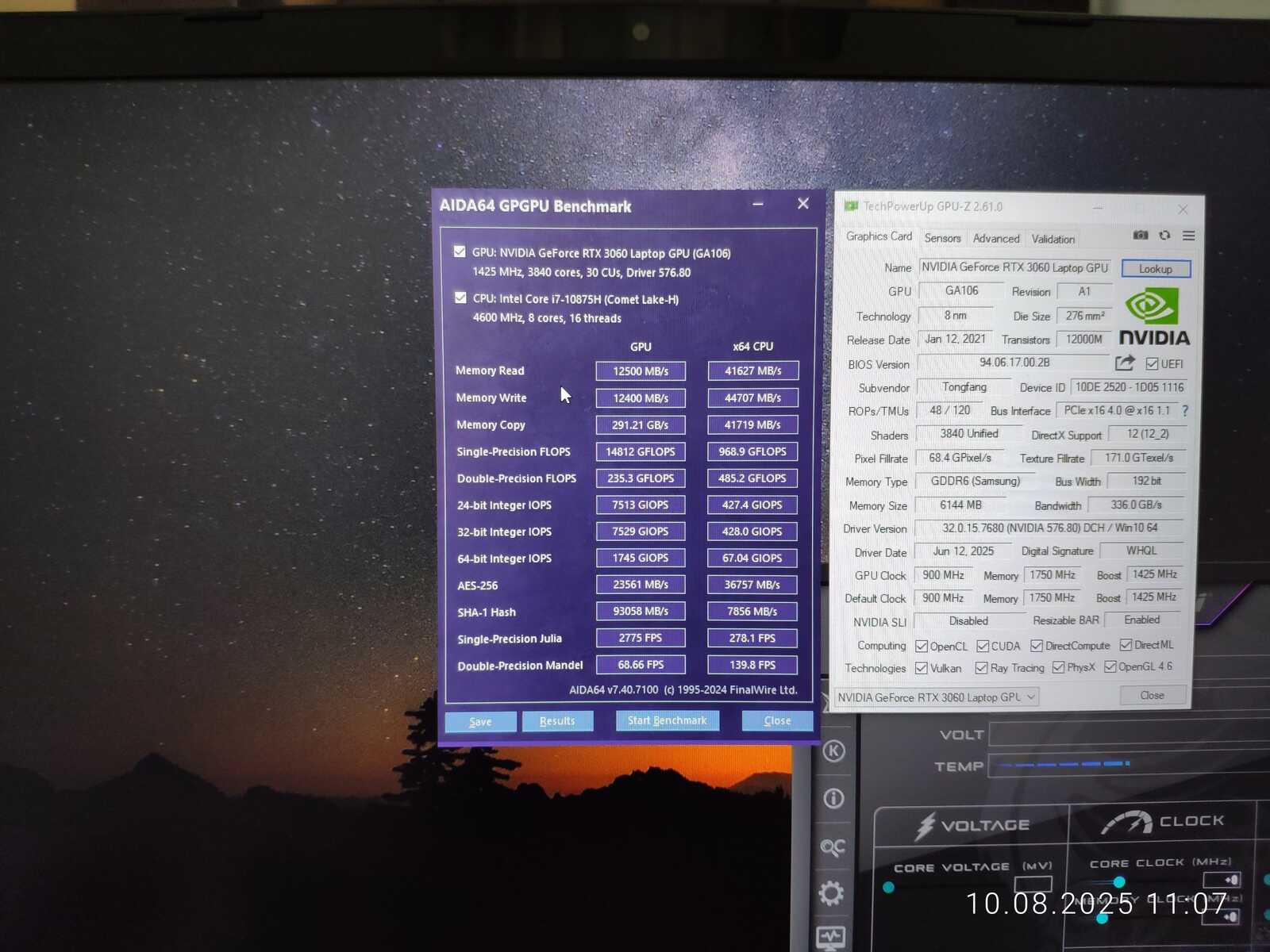Uncheck the CPU Core i7-10875H checkbox
Image resolution: width=1270 pixels, height=952 pixels.
pyautogui.click(x=460, y=297)
